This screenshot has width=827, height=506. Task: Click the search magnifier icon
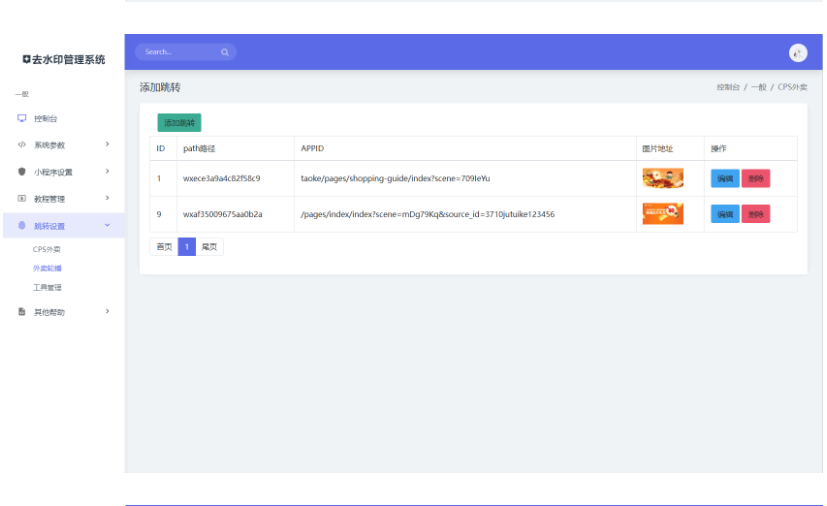click(225, 52)
